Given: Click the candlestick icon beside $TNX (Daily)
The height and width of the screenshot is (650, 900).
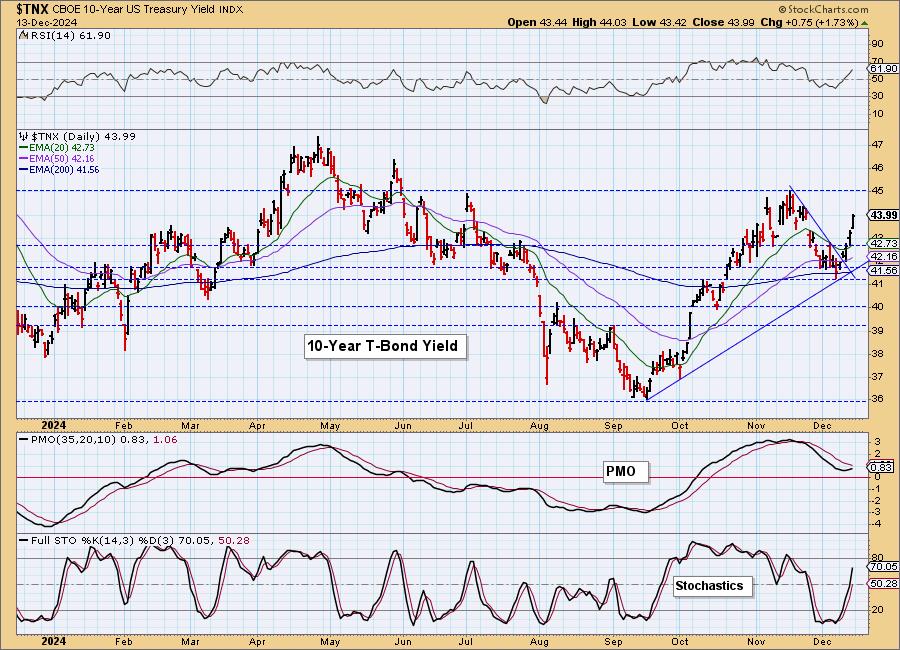Looking at the screenshot, I should point(24,137).
